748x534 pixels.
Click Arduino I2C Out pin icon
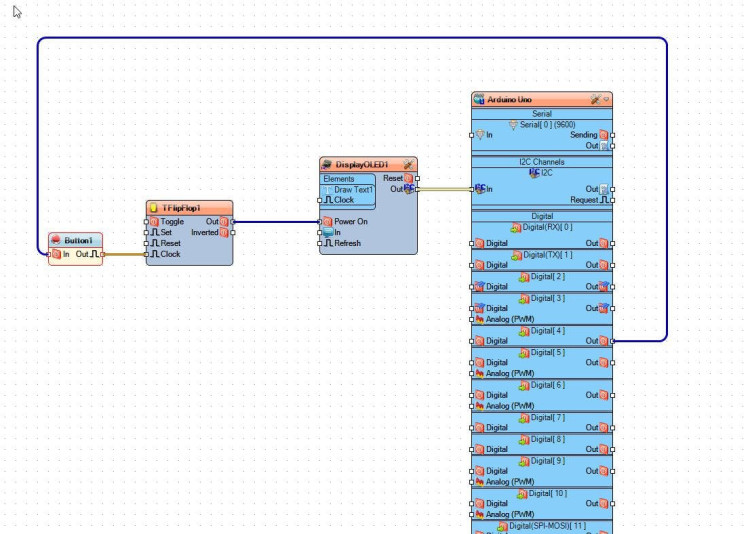pos(604,189)
